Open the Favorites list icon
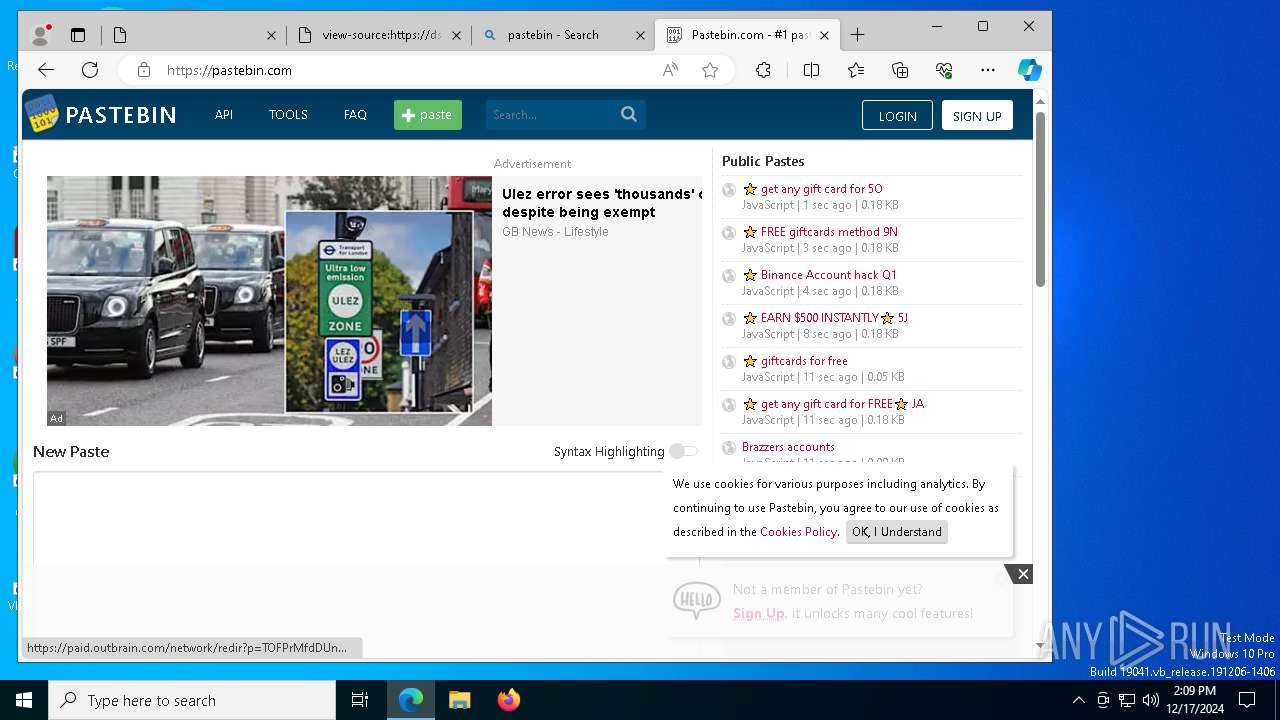Screen dimensions: 1280x720 pos(856,70)
